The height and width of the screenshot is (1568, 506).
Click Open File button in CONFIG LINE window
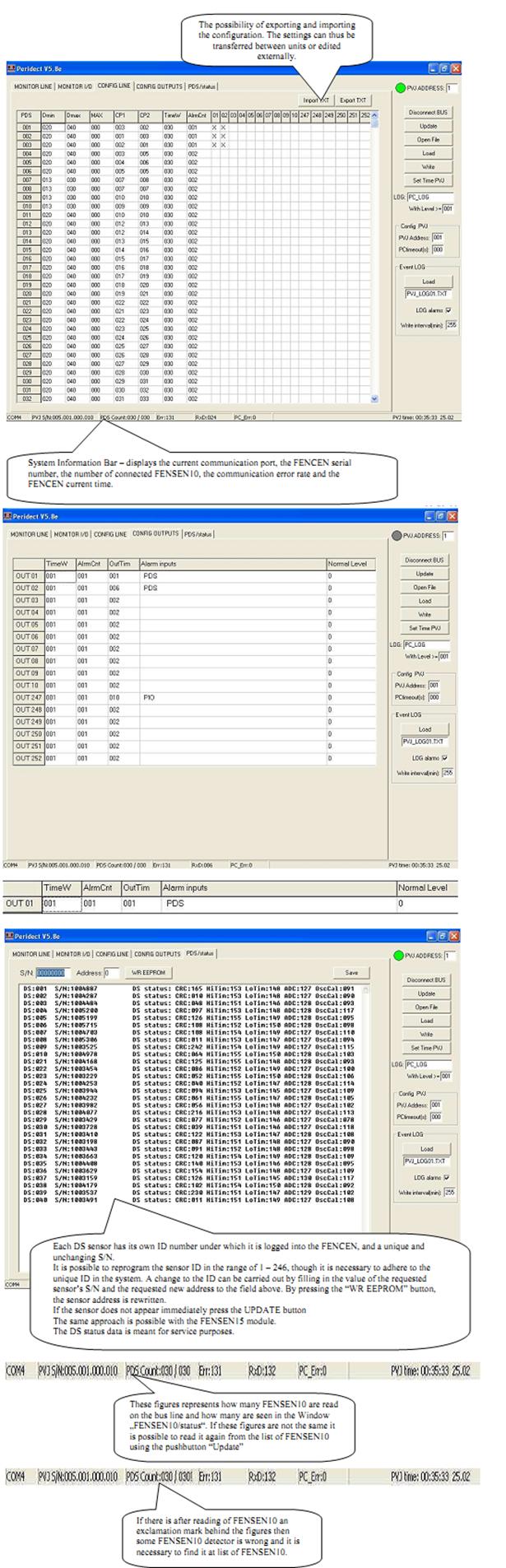(x=428, y=139)
